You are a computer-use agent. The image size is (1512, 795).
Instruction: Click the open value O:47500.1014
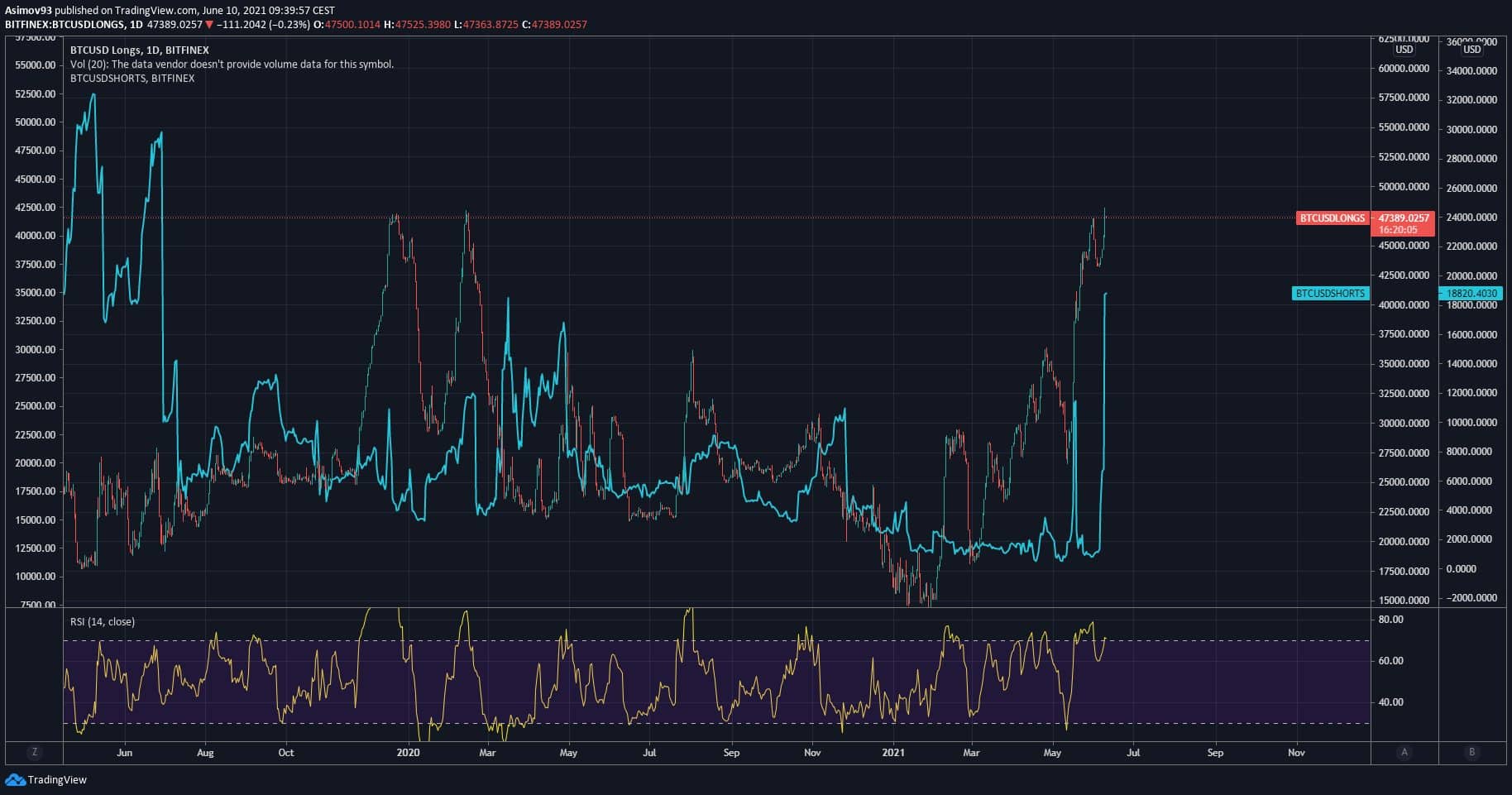click(347, 25)
